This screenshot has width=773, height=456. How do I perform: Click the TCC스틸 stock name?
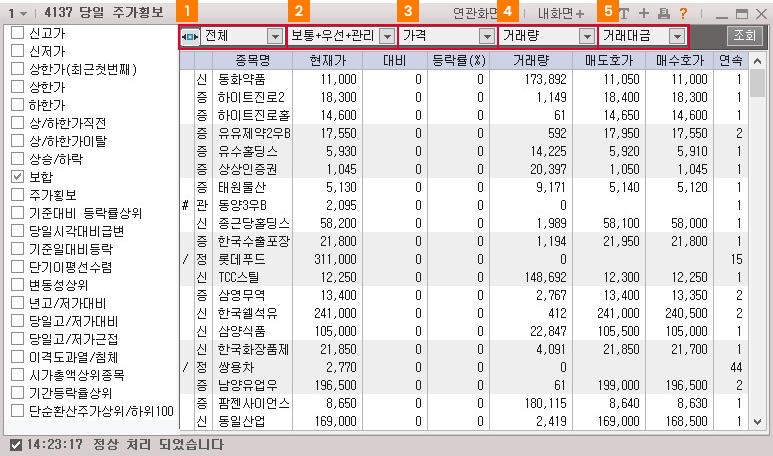[238, 277]
